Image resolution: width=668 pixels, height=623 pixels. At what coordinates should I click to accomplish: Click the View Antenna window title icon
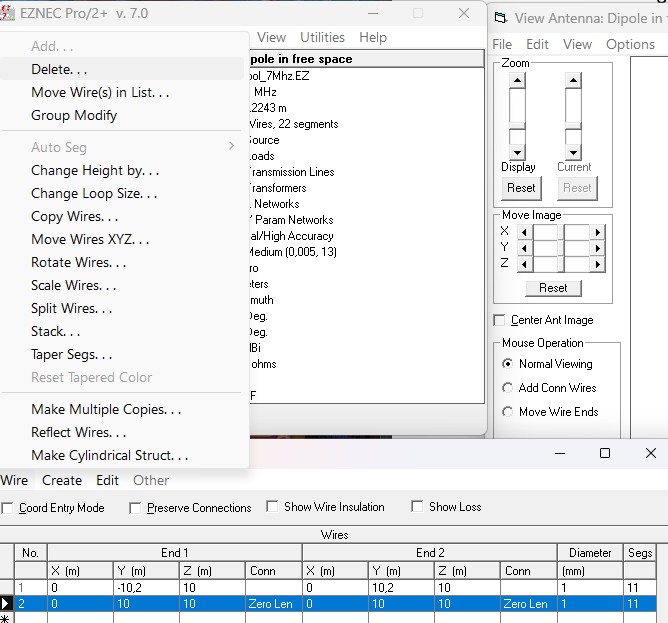pyautogui.click(x=501, y=18)
